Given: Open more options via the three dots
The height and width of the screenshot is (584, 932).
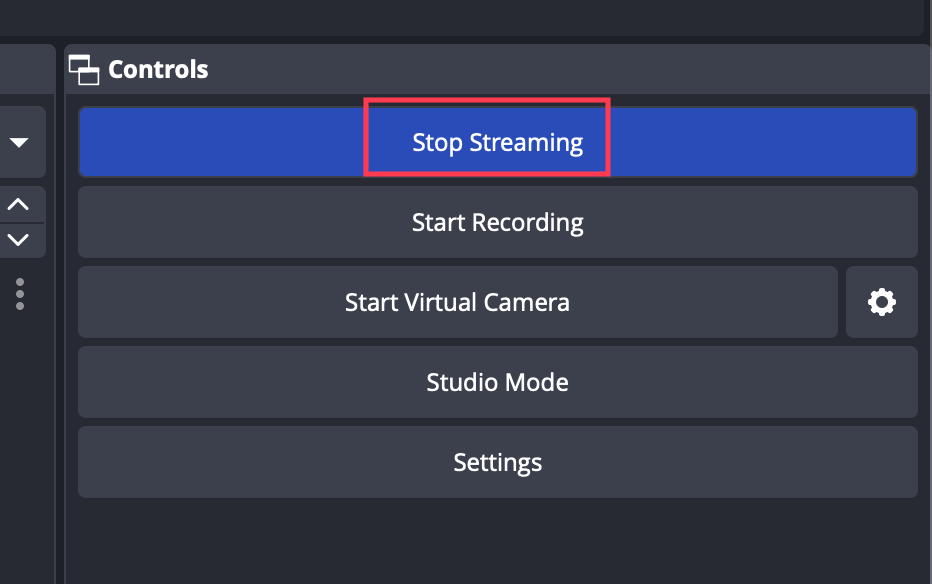Looking at the screenshot, I should pos(20,294).
